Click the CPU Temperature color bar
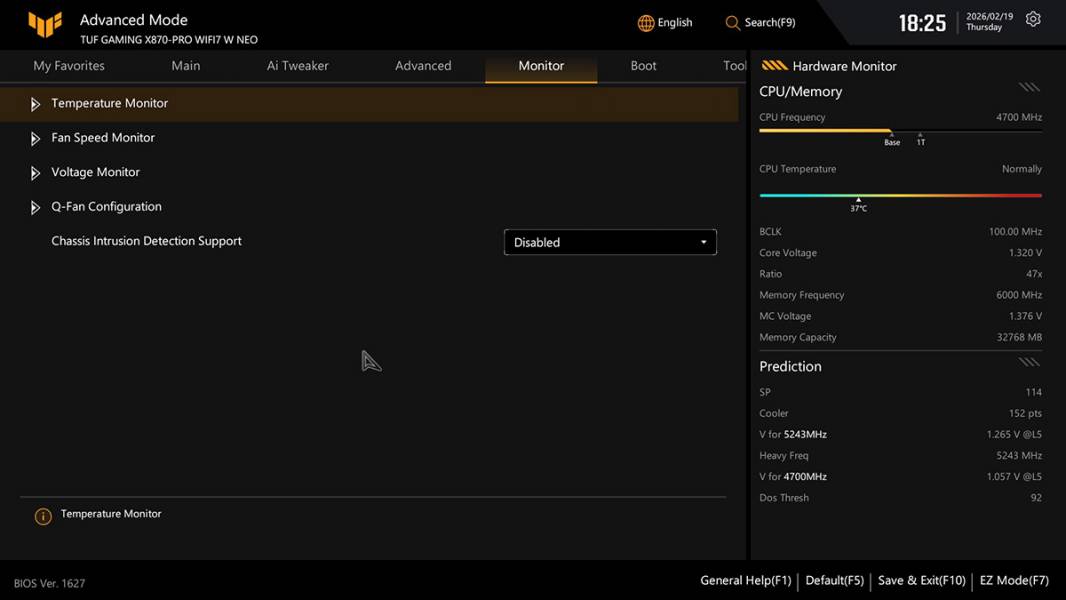 click(900, 196)
